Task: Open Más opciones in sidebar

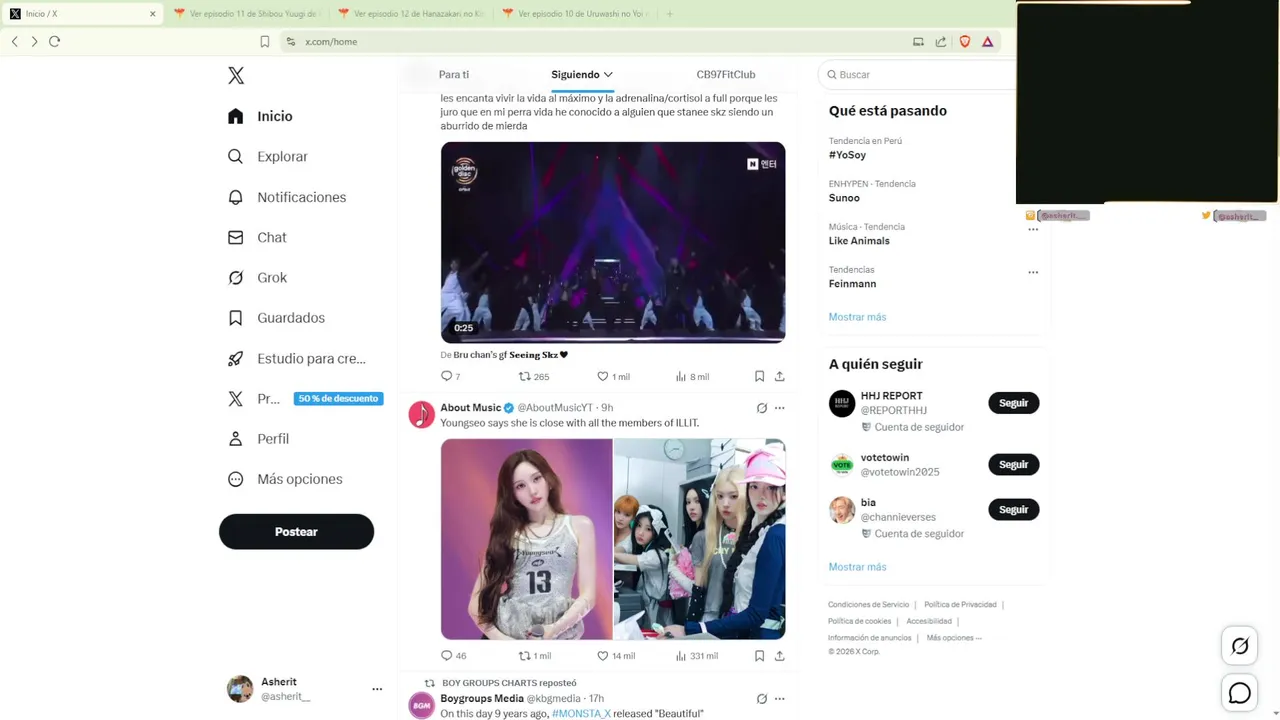Action: pyautogui.click(x=285, y=479)
